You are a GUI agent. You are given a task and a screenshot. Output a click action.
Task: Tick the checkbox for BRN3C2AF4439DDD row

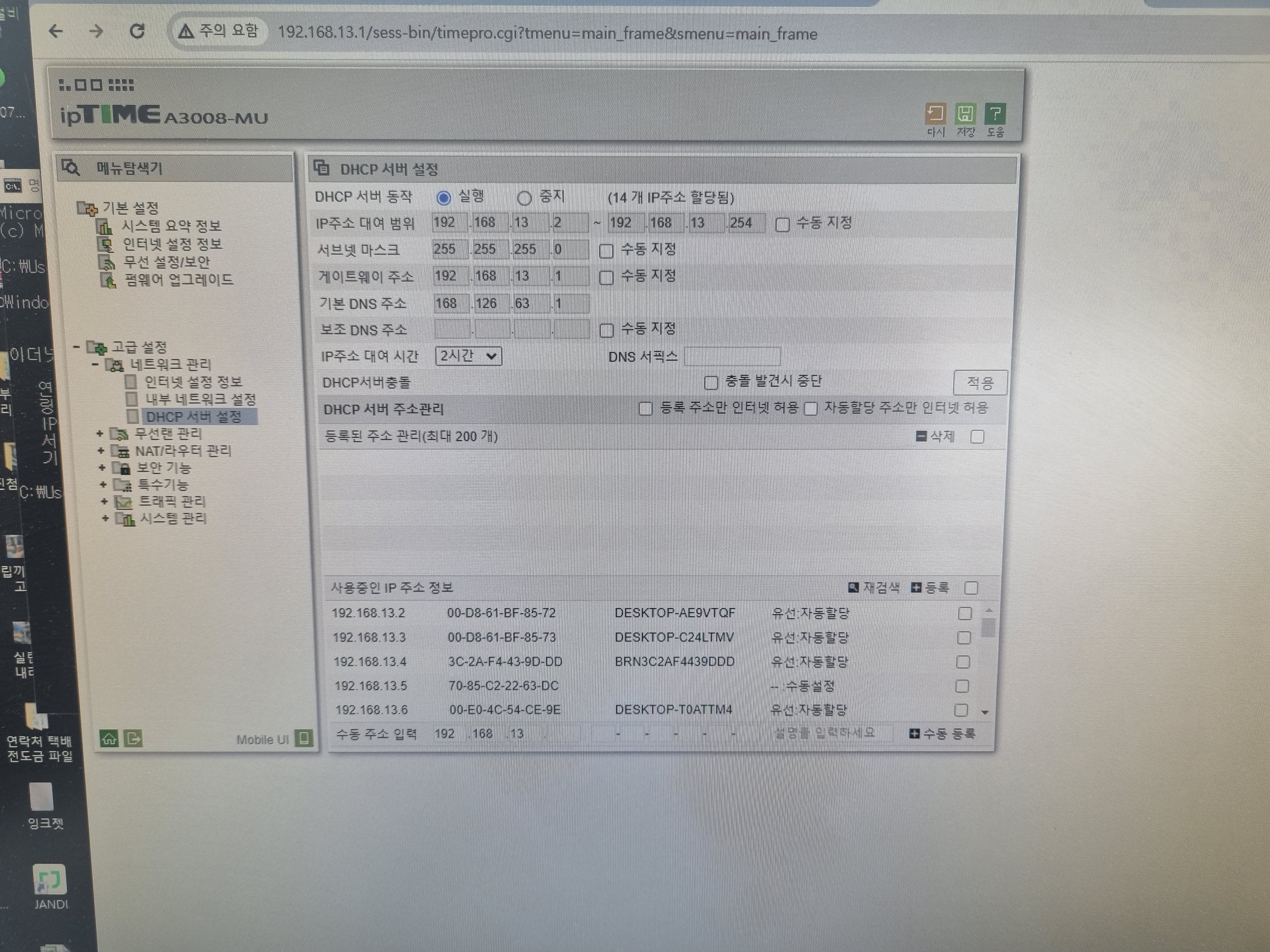963,662
